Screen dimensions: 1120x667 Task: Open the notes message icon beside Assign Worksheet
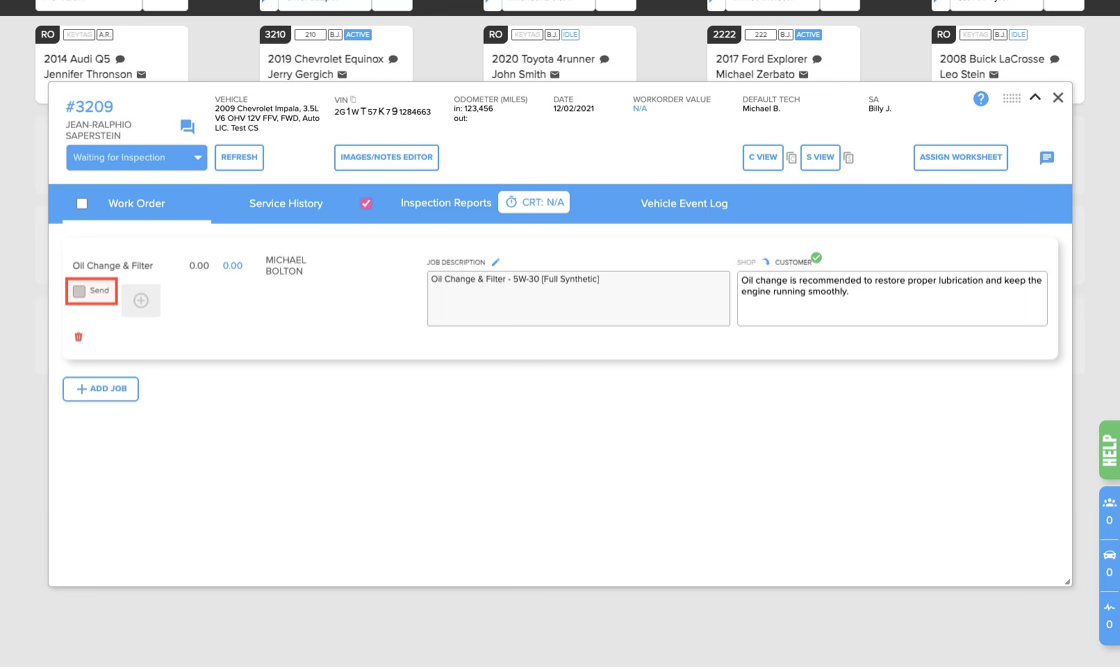click(1046, 158)
